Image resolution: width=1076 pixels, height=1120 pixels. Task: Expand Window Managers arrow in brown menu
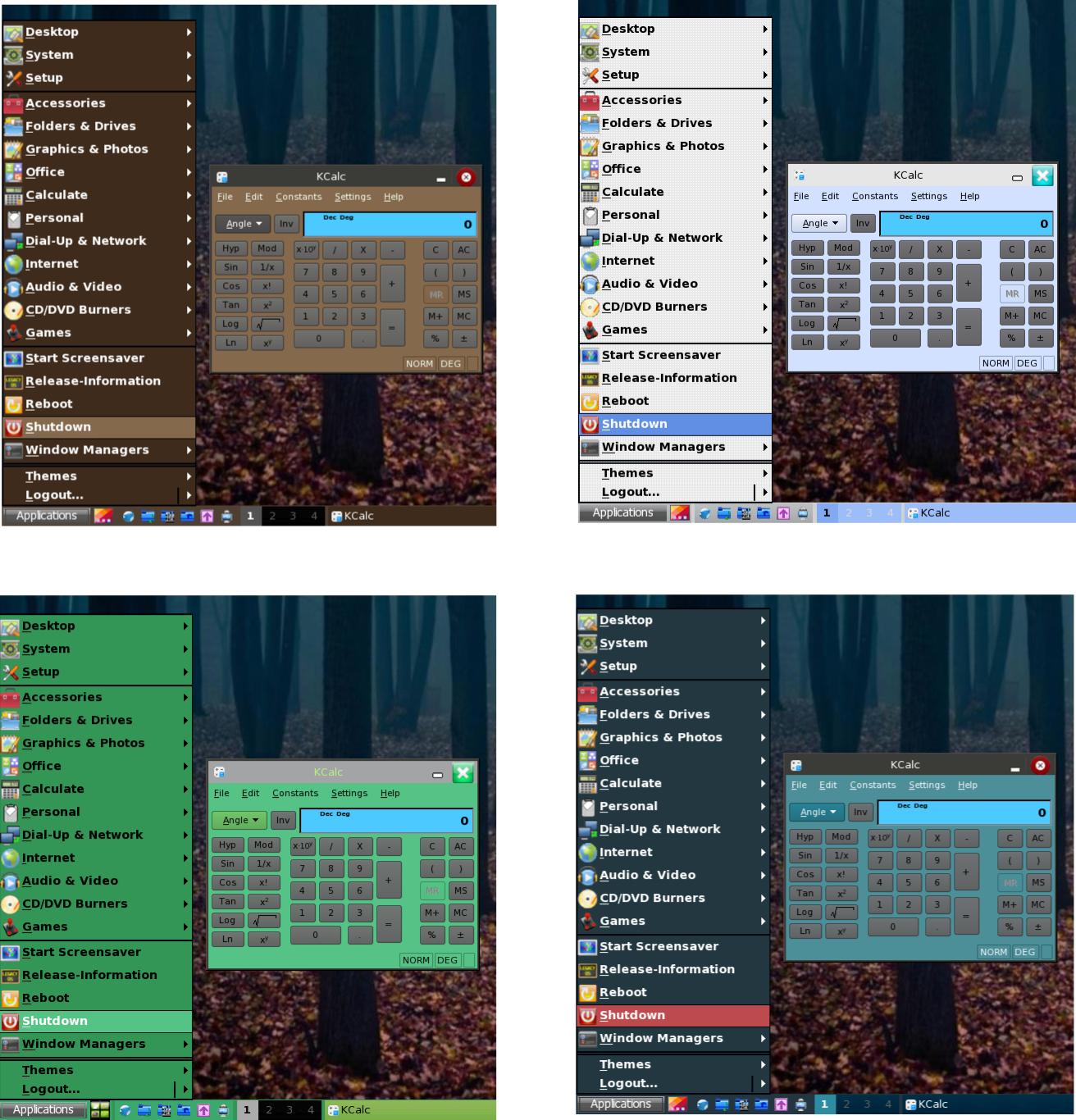(x=189, y=450)
